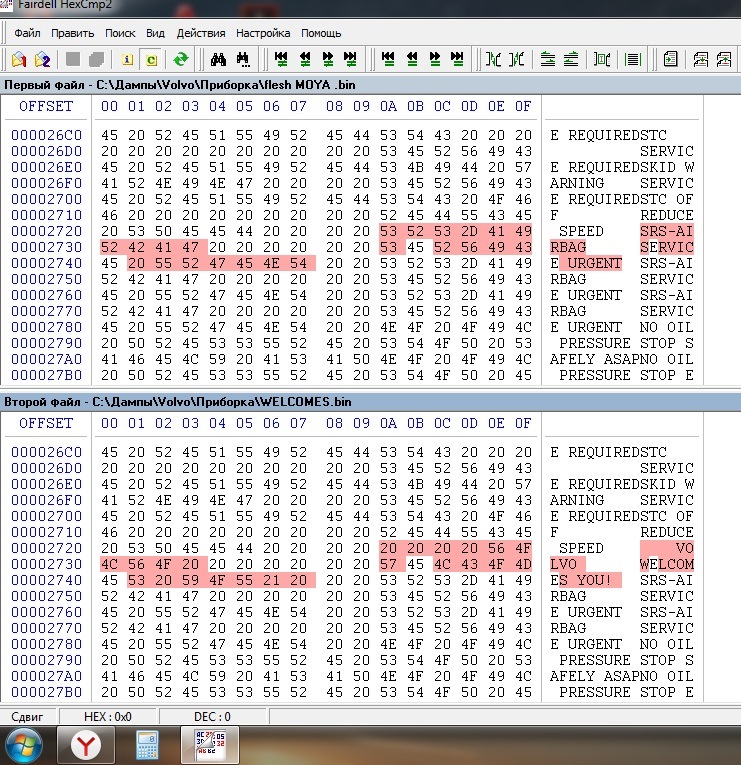741x765 pixels.
Task: Click highlighted byte 2D in first file row 00002720
Action: point(469,231)
